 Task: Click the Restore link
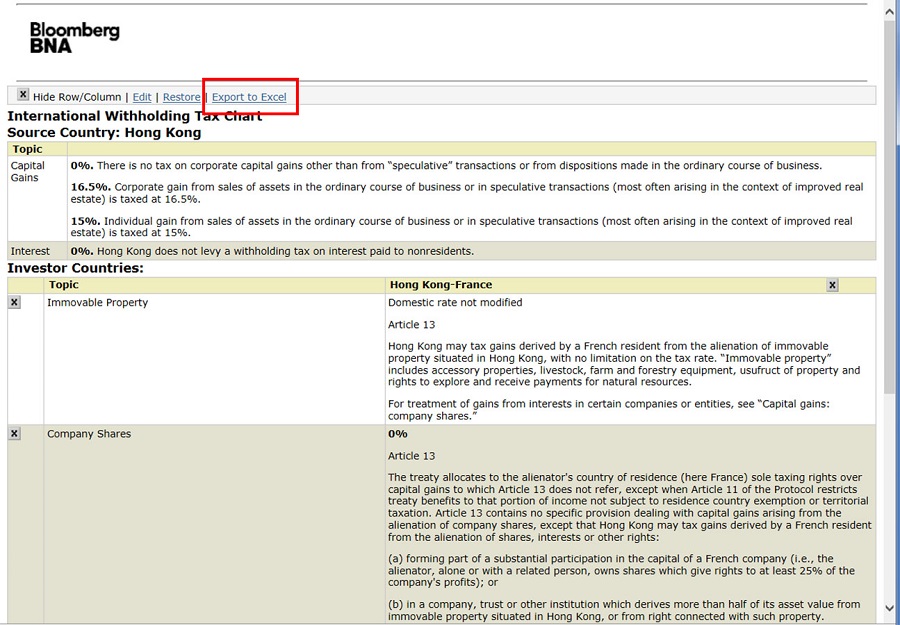click(181, 97)
